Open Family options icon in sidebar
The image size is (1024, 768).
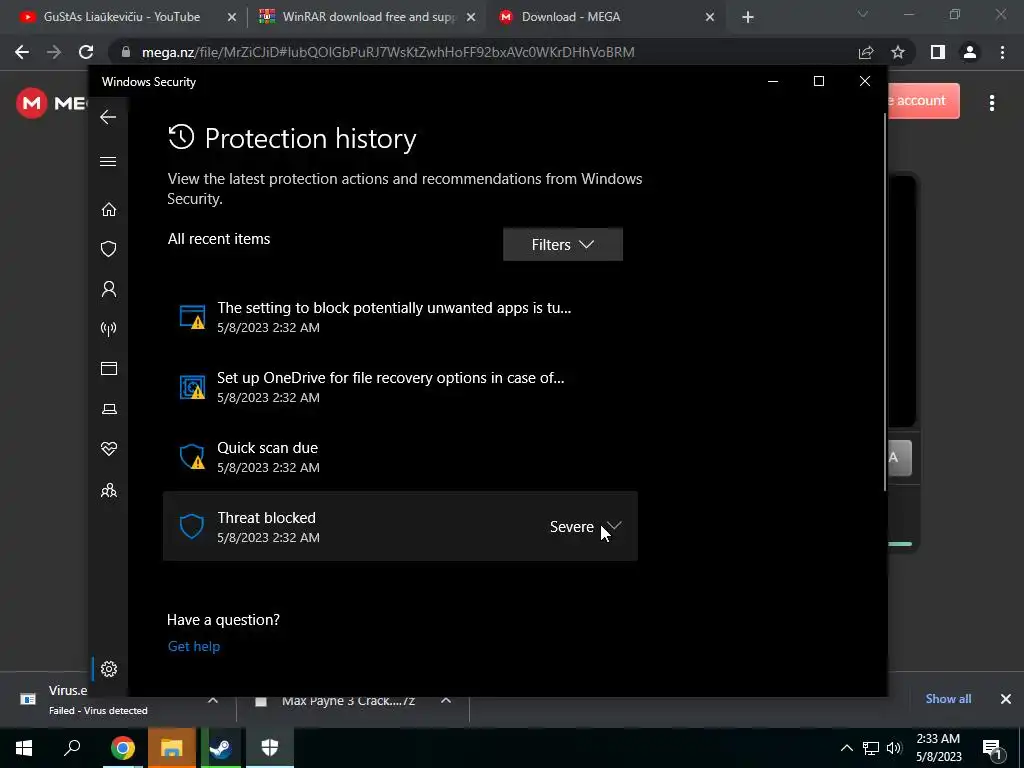pos(108,490)
